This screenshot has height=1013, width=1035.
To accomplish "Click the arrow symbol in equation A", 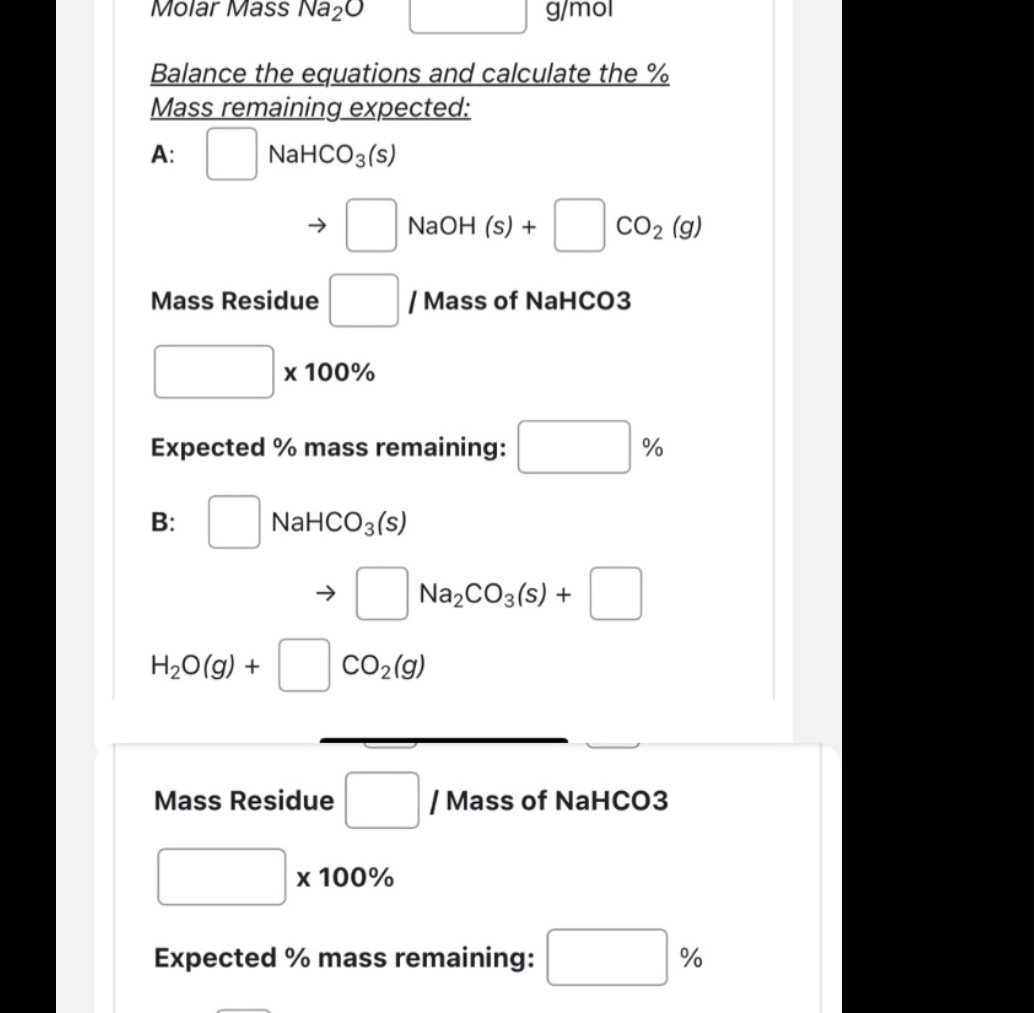I will [x=315, y=226].
